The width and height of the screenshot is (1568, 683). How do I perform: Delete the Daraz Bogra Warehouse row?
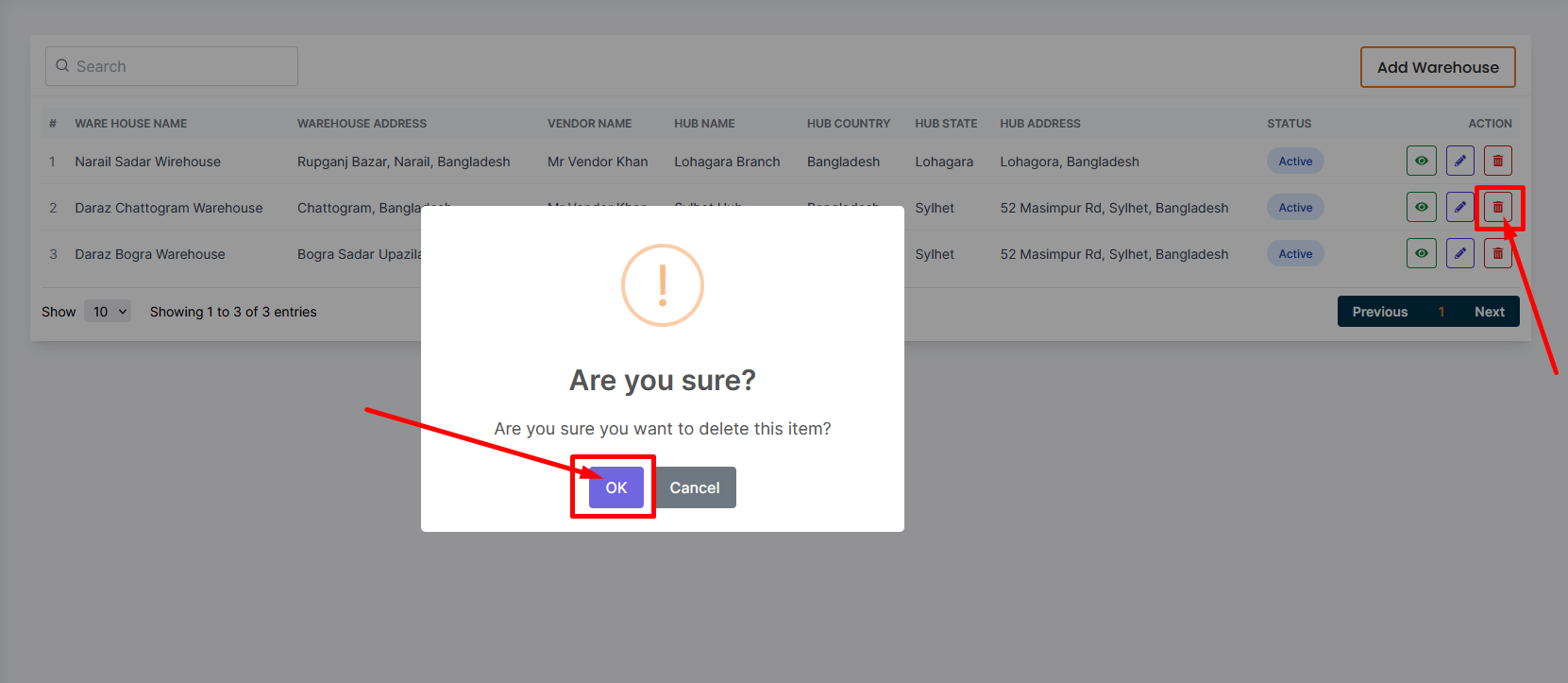[1497, 254]
